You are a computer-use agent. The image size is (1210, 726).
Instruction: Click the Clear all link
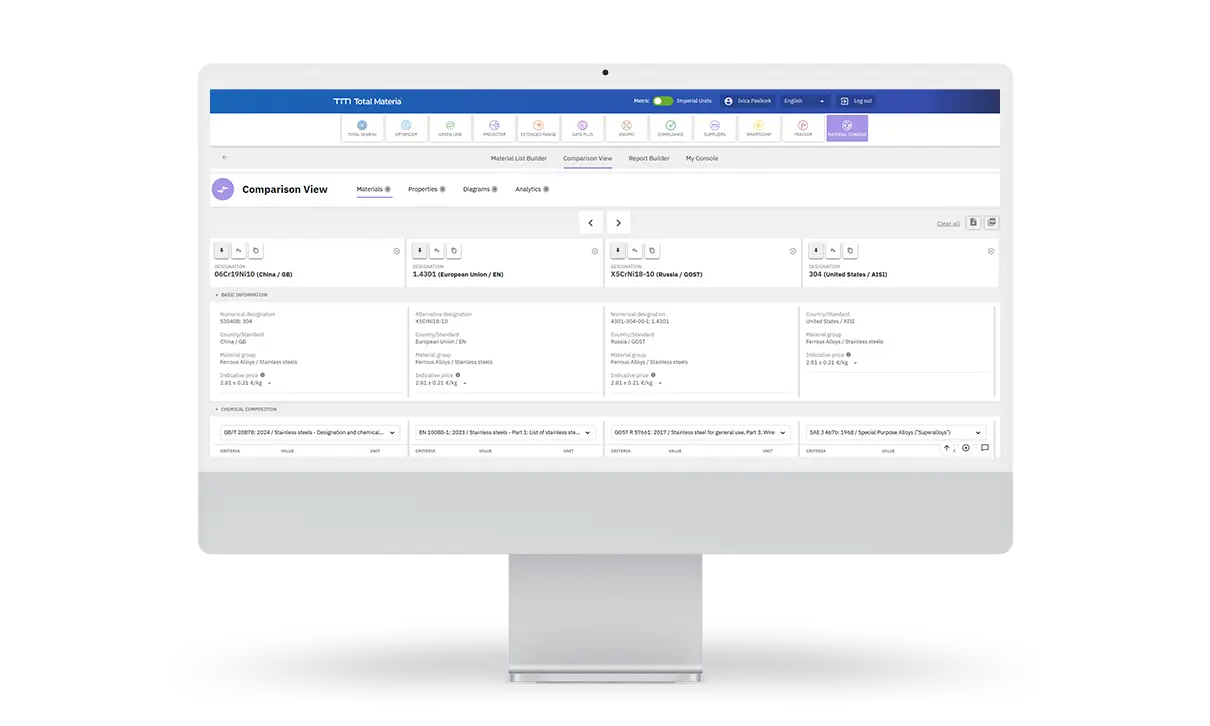pyautogui.click(x=947, y=223)
